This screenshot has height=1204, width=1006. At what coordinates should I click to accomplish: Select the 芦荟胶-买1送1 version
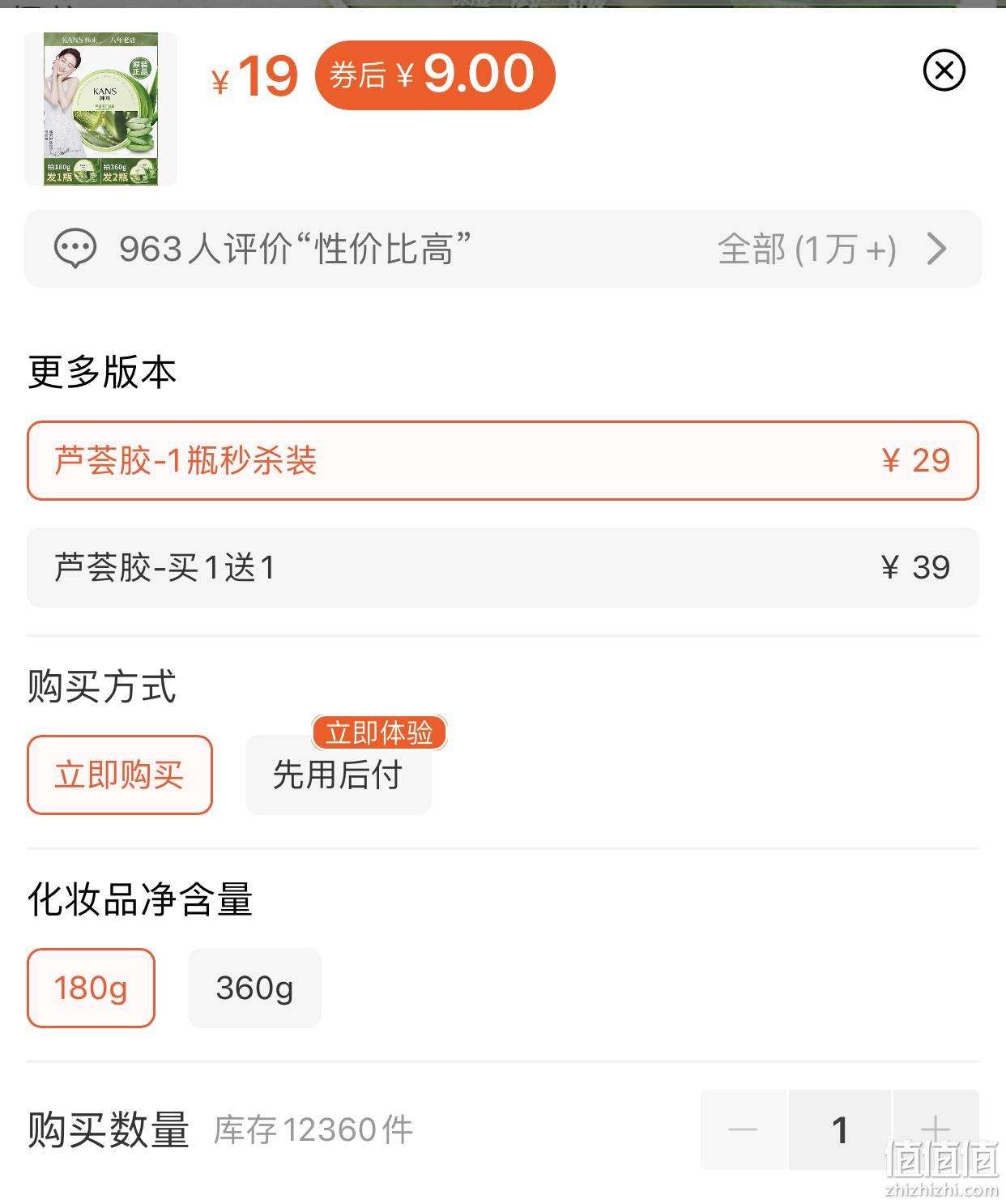(x=503, y=567)
